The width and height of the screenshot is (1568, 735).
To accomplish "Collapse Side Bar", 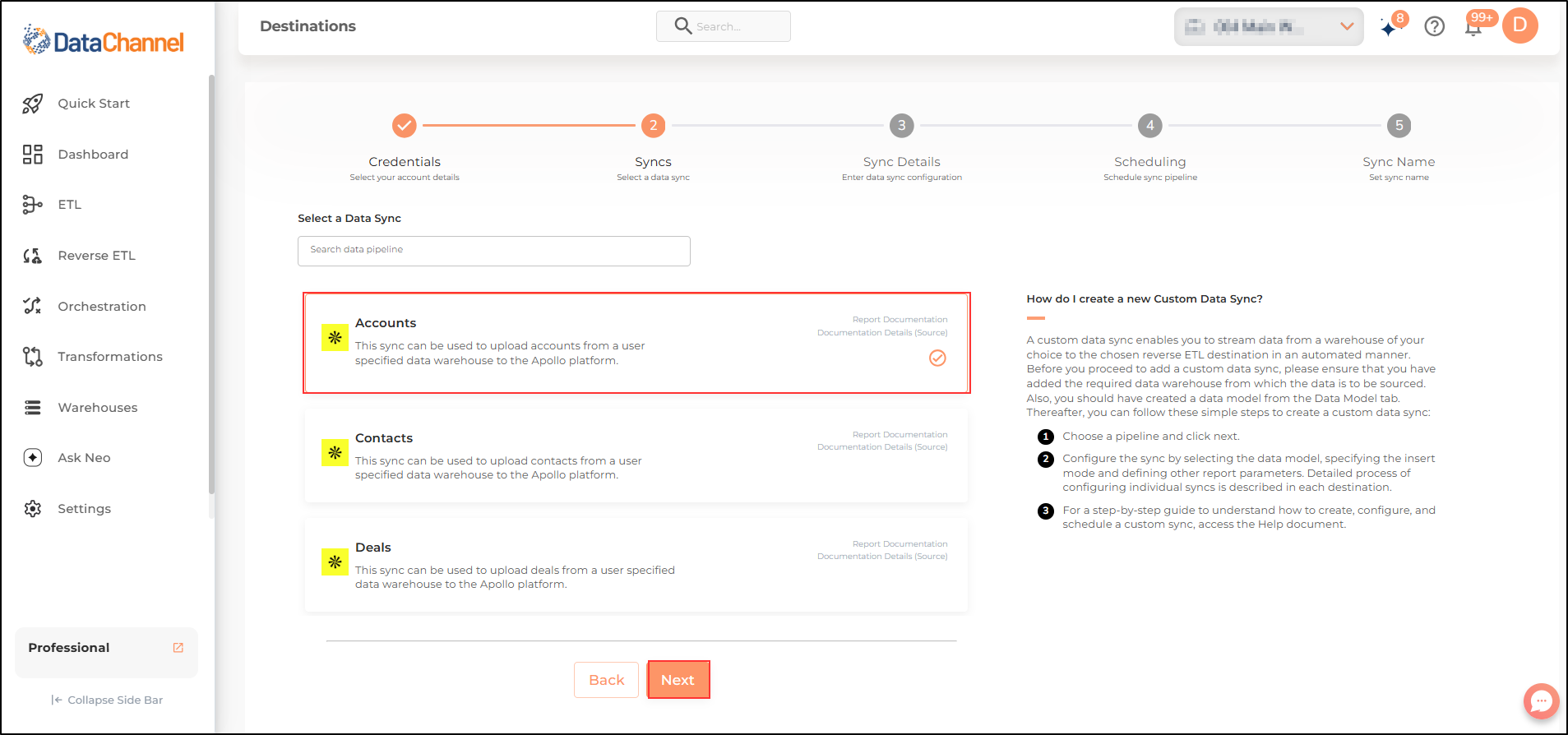I will pos(107,700).
